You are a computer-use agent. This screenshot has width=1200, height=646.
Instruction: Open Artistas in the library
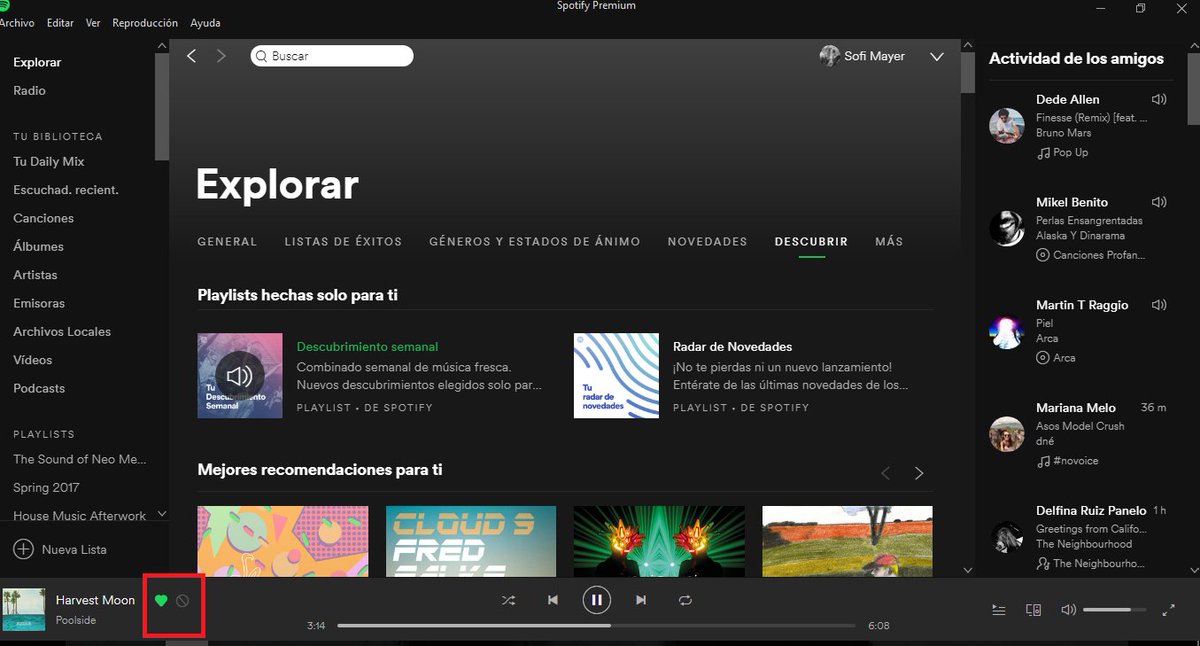[x=35, y=275]
